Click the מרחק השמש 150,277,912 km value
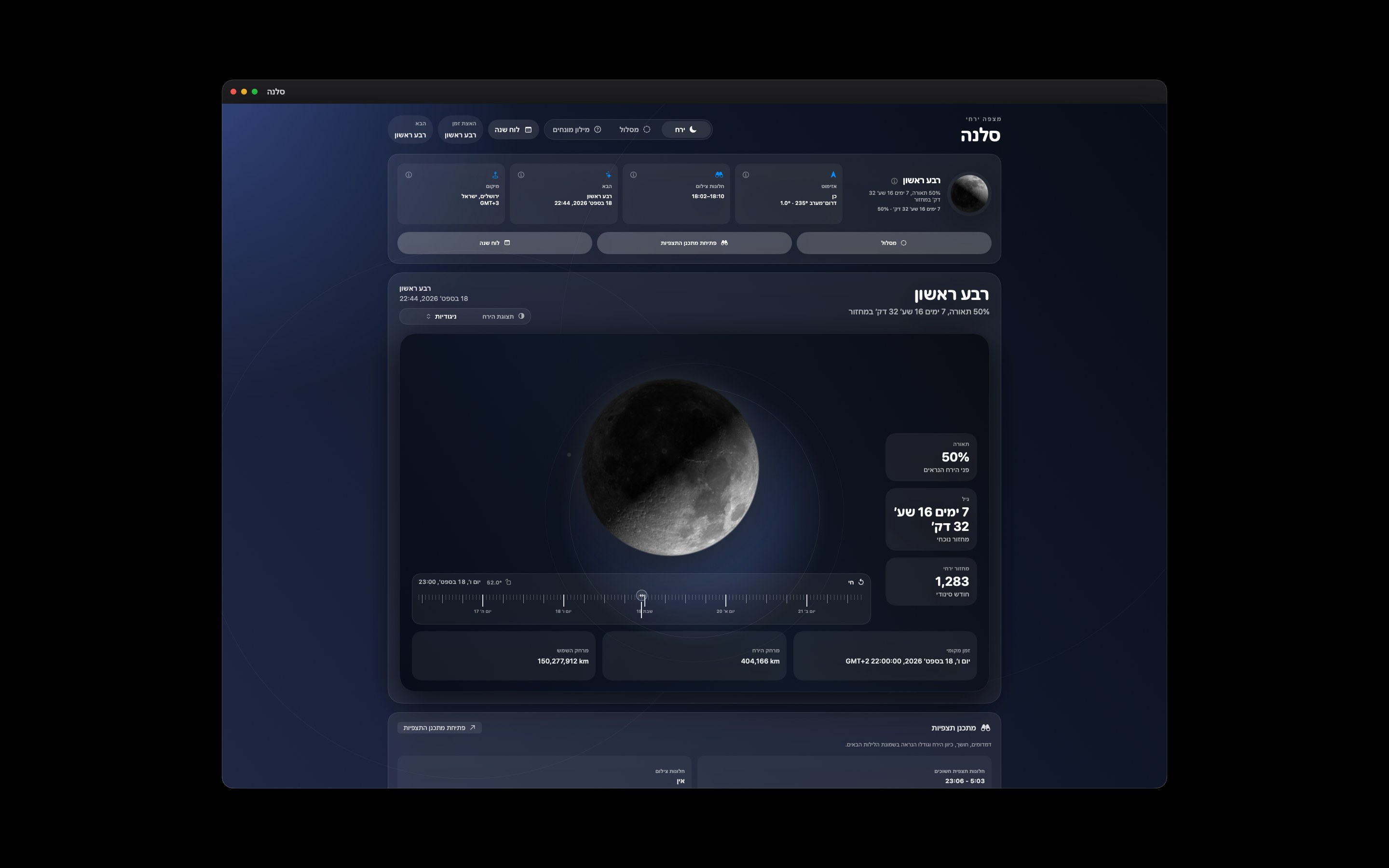The width and height of the screenshot is (1389, 868). pos(562,661)
